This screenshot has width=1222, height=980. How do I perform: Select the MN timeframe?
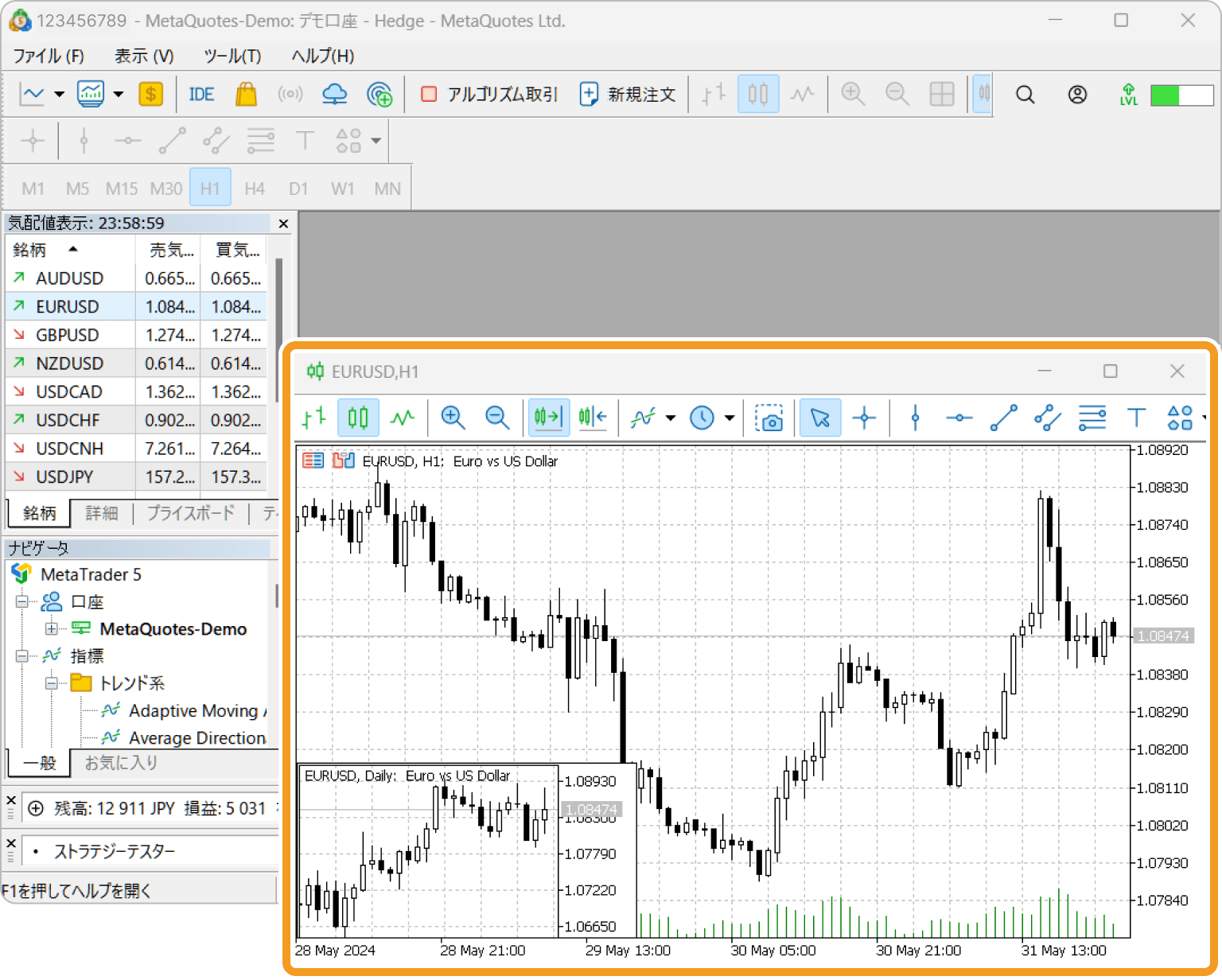coord(387,189)
